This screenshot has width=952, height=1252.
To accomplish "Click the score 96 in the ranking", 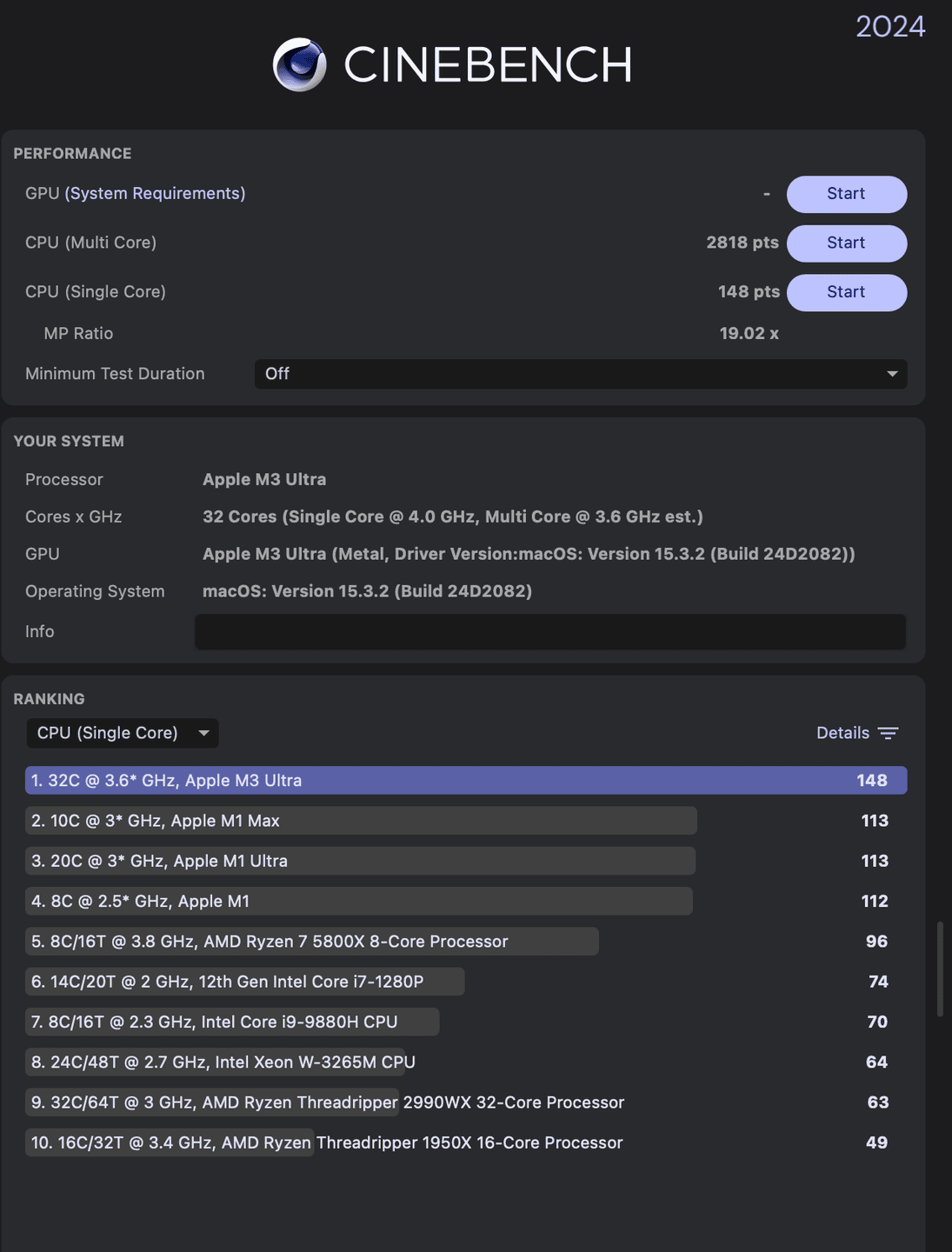I will click(x=876, y=942).
